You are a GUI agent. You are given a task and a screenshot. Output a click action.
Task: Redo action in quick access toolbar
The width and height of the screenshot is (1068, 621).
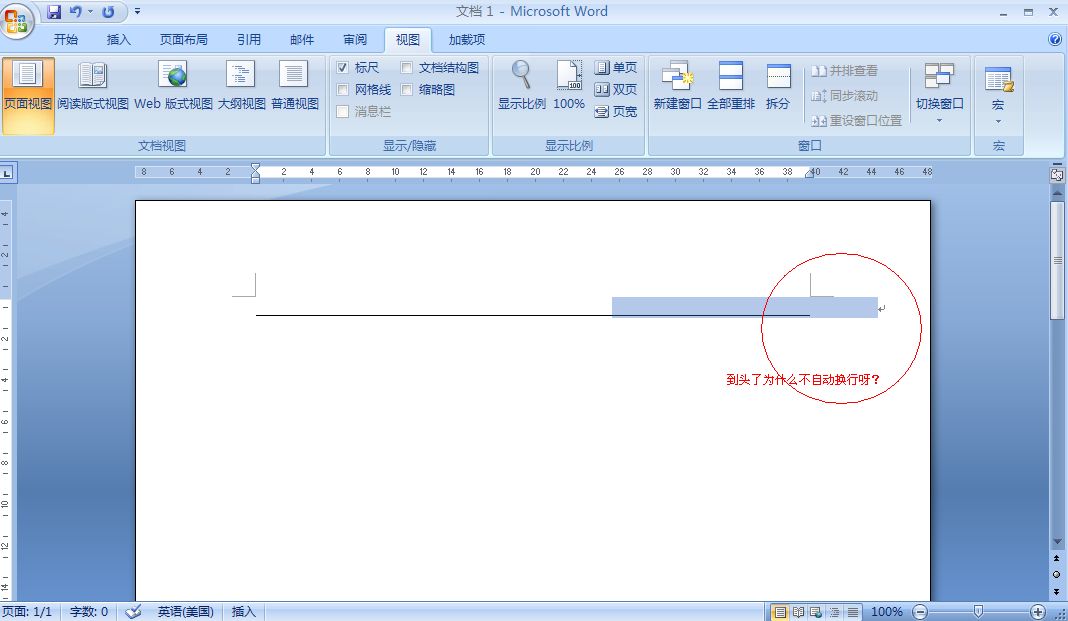[108, 12]
